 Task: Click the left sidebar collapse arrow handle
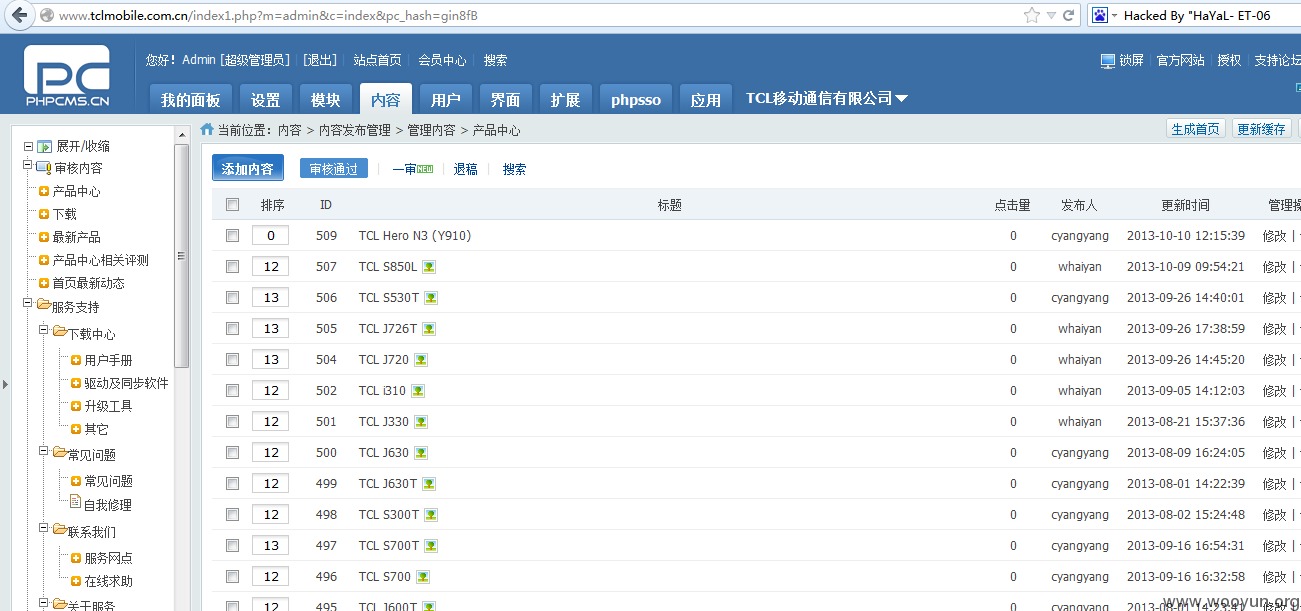click(x=4, y=384)
